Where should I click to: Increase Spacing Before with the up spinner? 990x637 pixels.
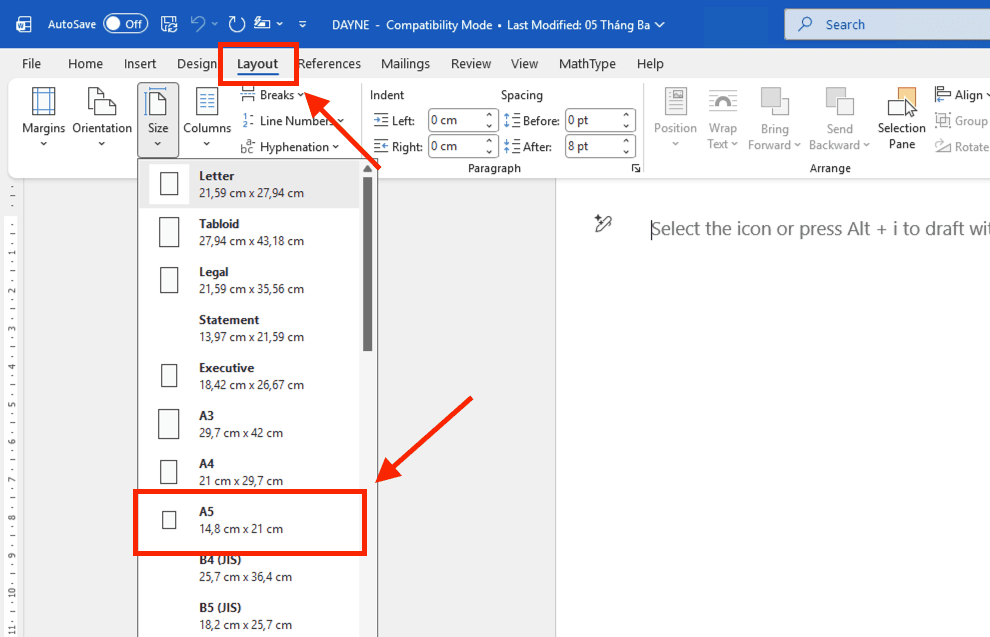coord(626,115)
